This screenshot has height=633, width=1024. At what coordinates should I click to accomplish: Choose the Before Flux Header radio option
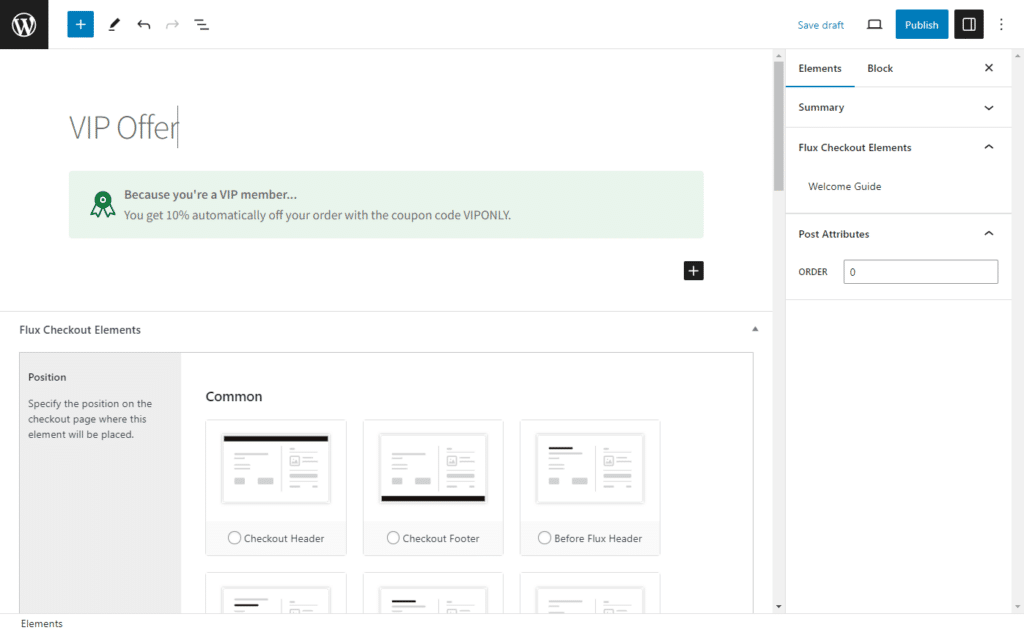click(545, 538)
